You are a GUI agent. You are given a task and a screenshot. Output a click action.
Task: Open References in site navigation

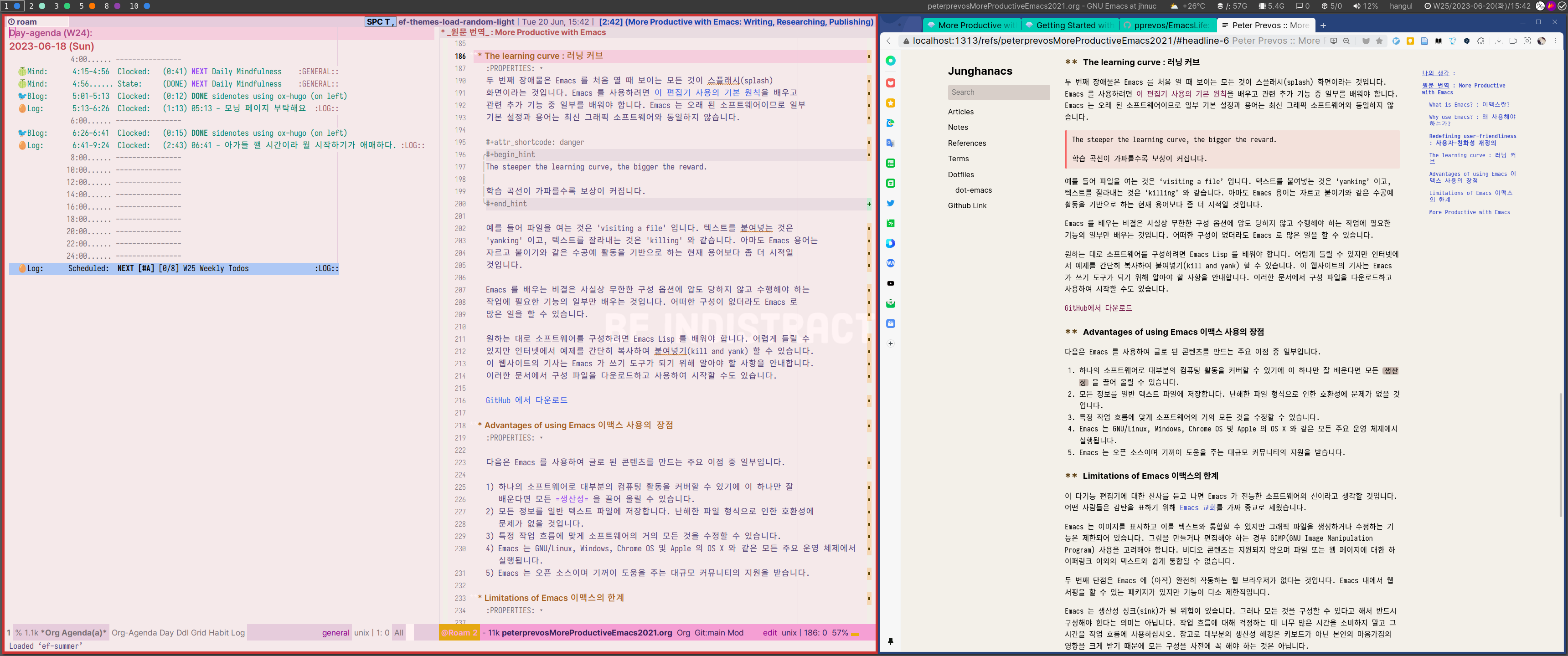(967, 143)
